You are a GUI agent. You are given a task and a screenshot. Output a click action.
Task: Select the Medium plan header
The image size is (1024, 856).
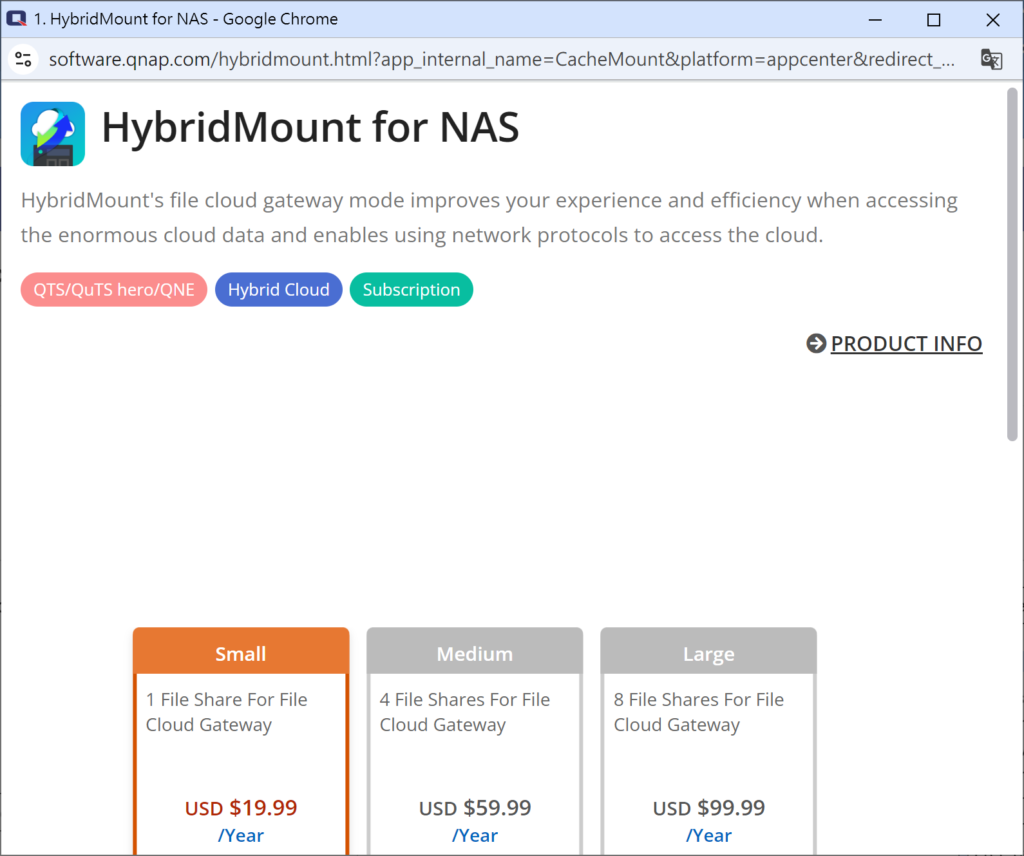(475, 654)
